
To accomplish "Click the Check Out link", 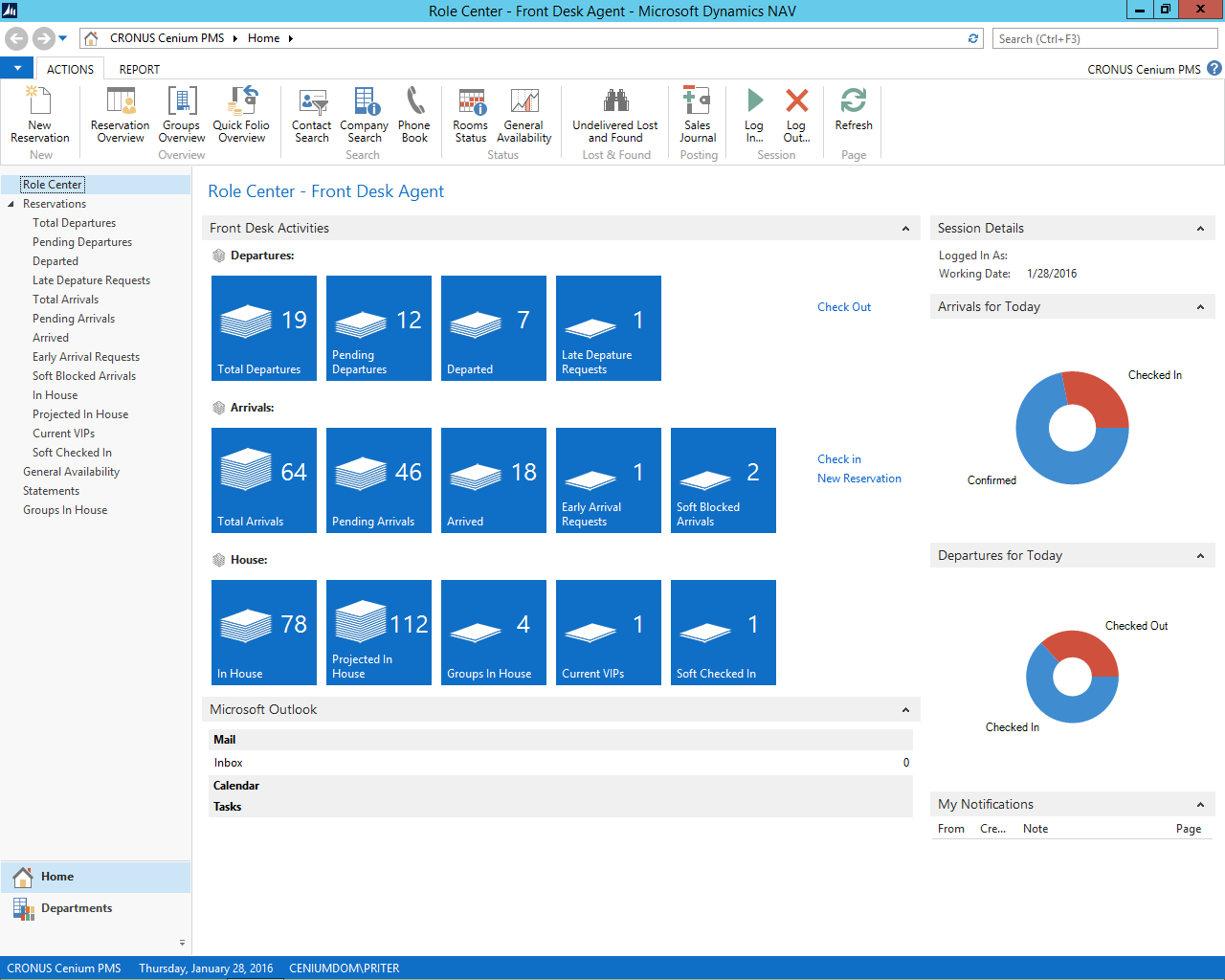I will pyautogui.click(x=843, y=306).
